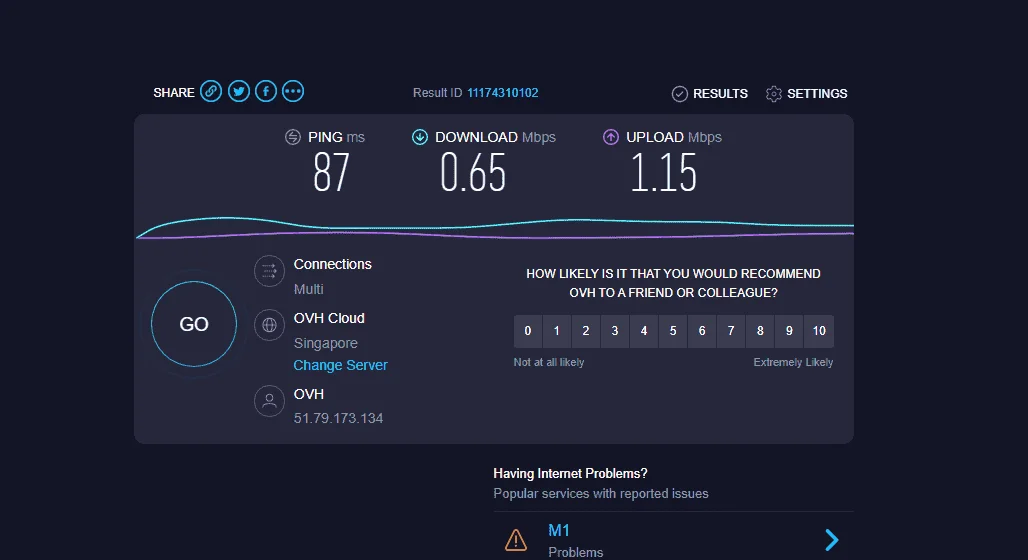This screenshot has height=560, width=1028.
Task: Rate recommendation as 10
Action: pos(819,331)
